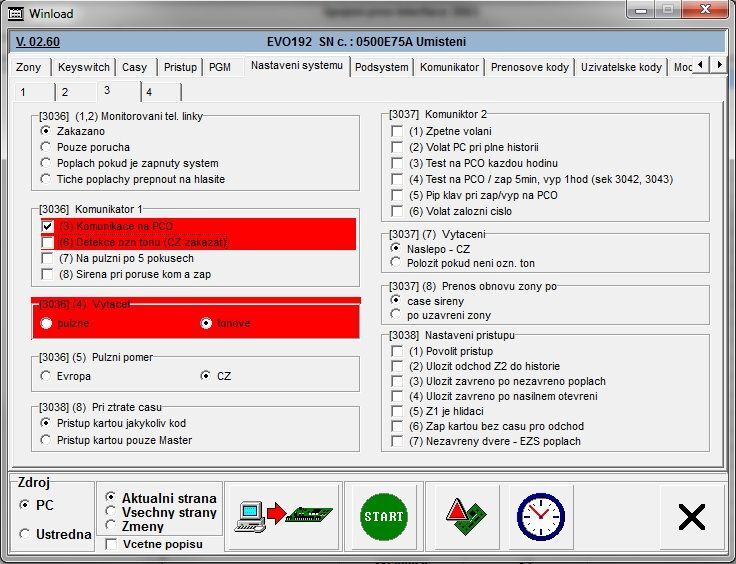Enable Zpetne volani checkbox
Viewport: 736px width, 564px height.
point(398,132)
